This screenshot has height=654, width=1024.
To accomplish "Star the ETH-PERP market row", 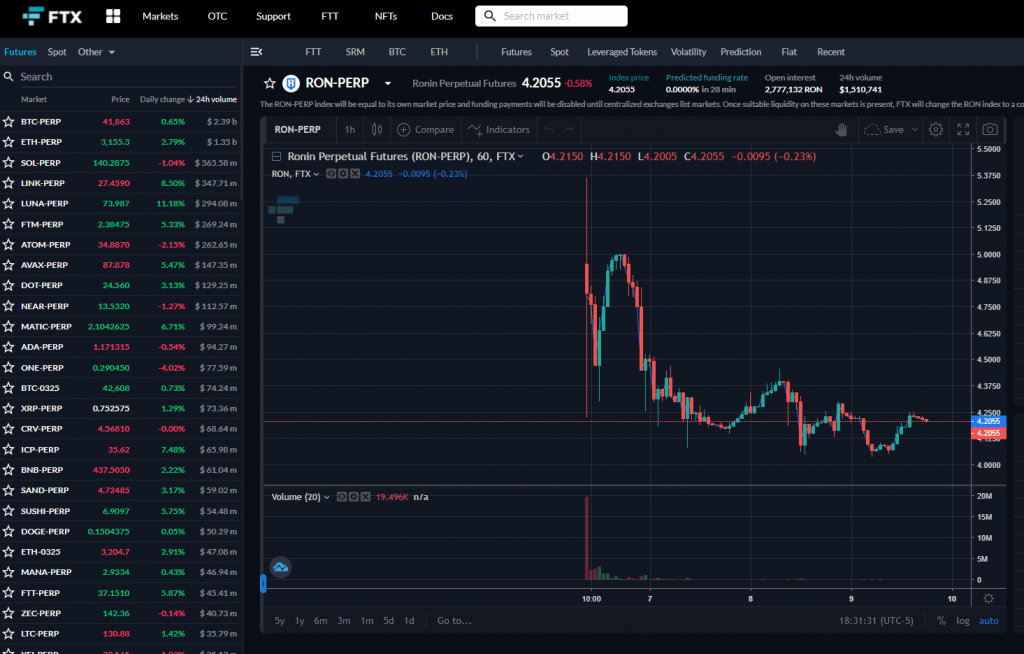I will [8, 142].
